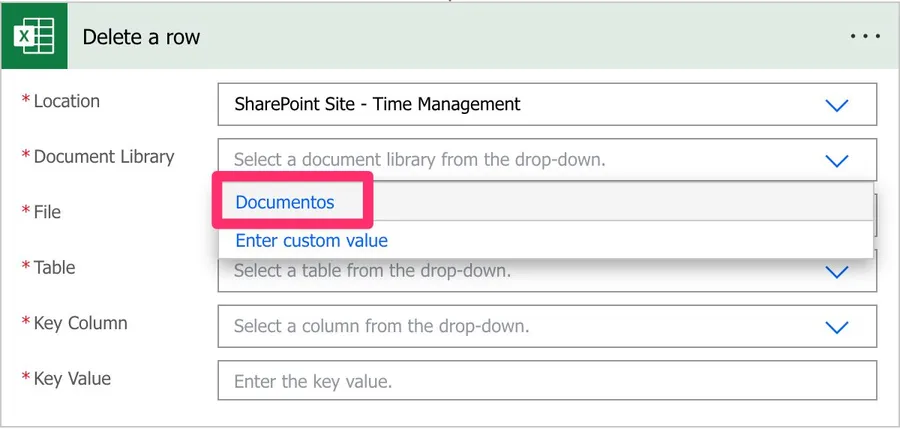
Task: Click the Excel icon in the header
Action: tap(34, 38)
